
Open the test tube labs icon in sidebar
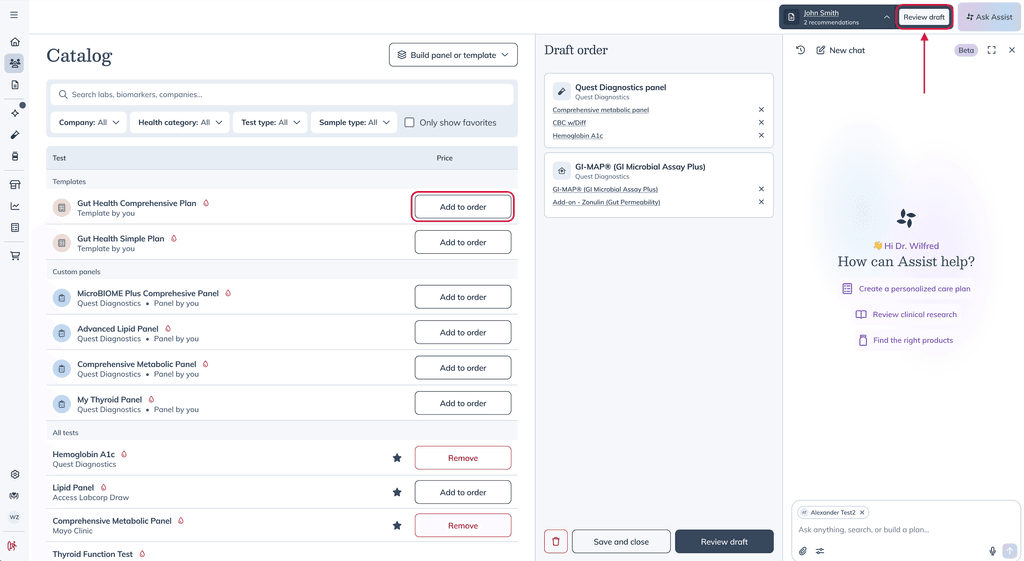pos(14,135)
